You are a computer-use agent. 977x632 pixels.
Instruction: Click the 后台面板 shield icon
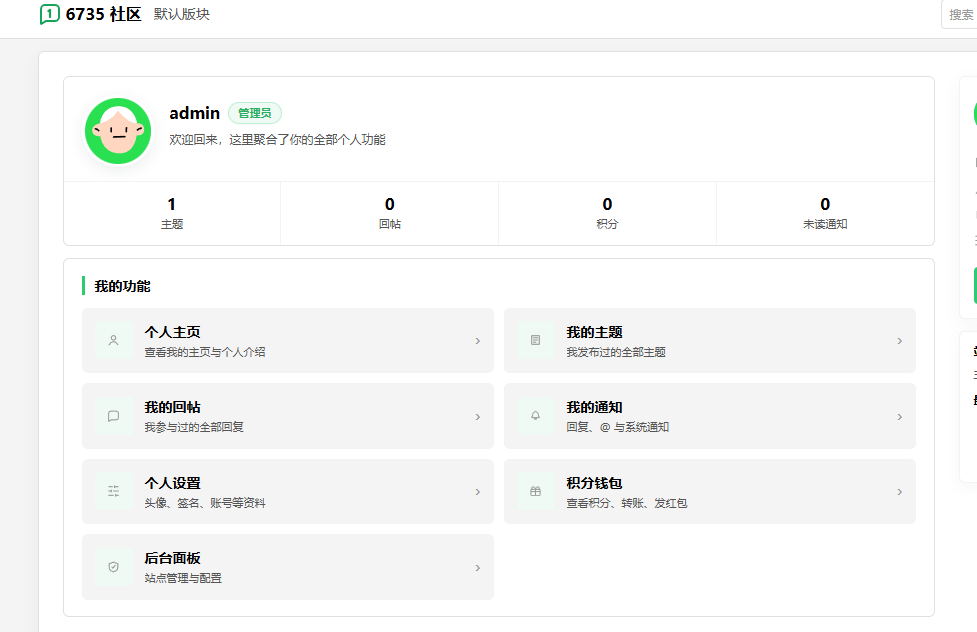[113, 567]
